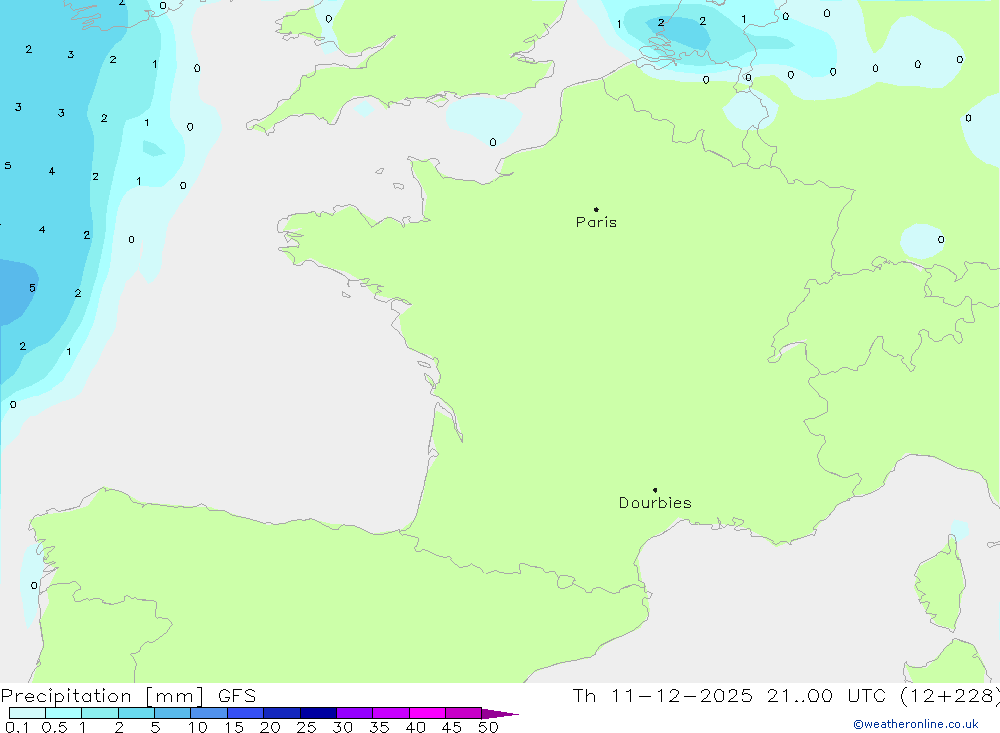Click the legend value '10'
Screen dimensions: 1000x733
(198, 727)
